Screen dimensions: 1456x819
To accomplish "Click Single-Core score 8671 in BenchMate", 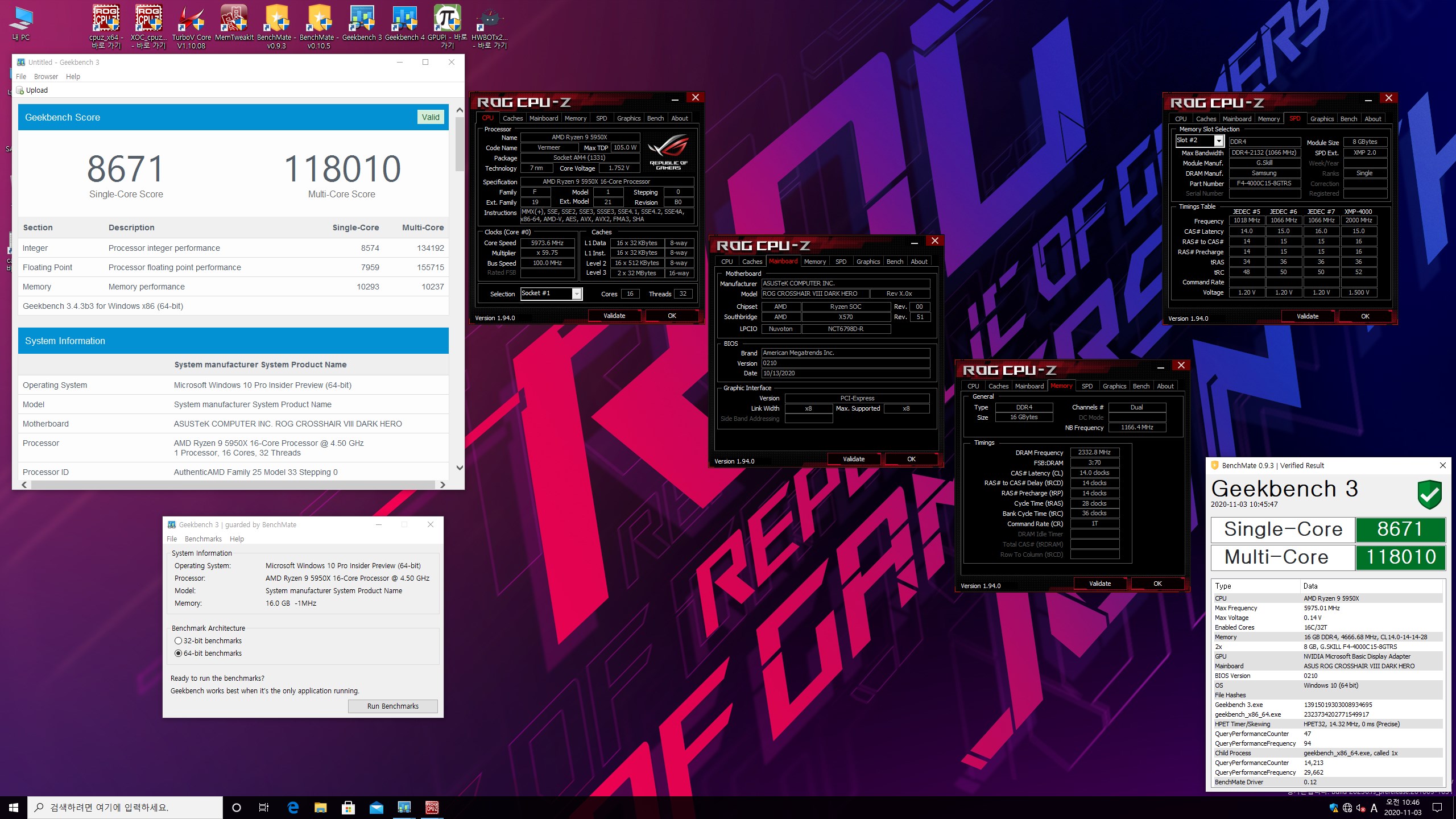I will tap(1400, 529).
